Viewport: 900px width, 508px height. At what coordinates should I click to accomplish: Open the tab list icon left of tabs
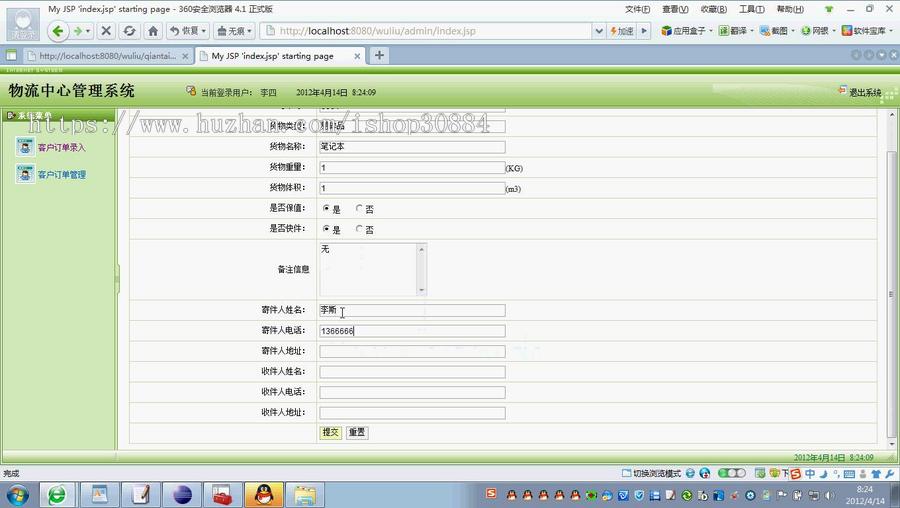point(11,56)
